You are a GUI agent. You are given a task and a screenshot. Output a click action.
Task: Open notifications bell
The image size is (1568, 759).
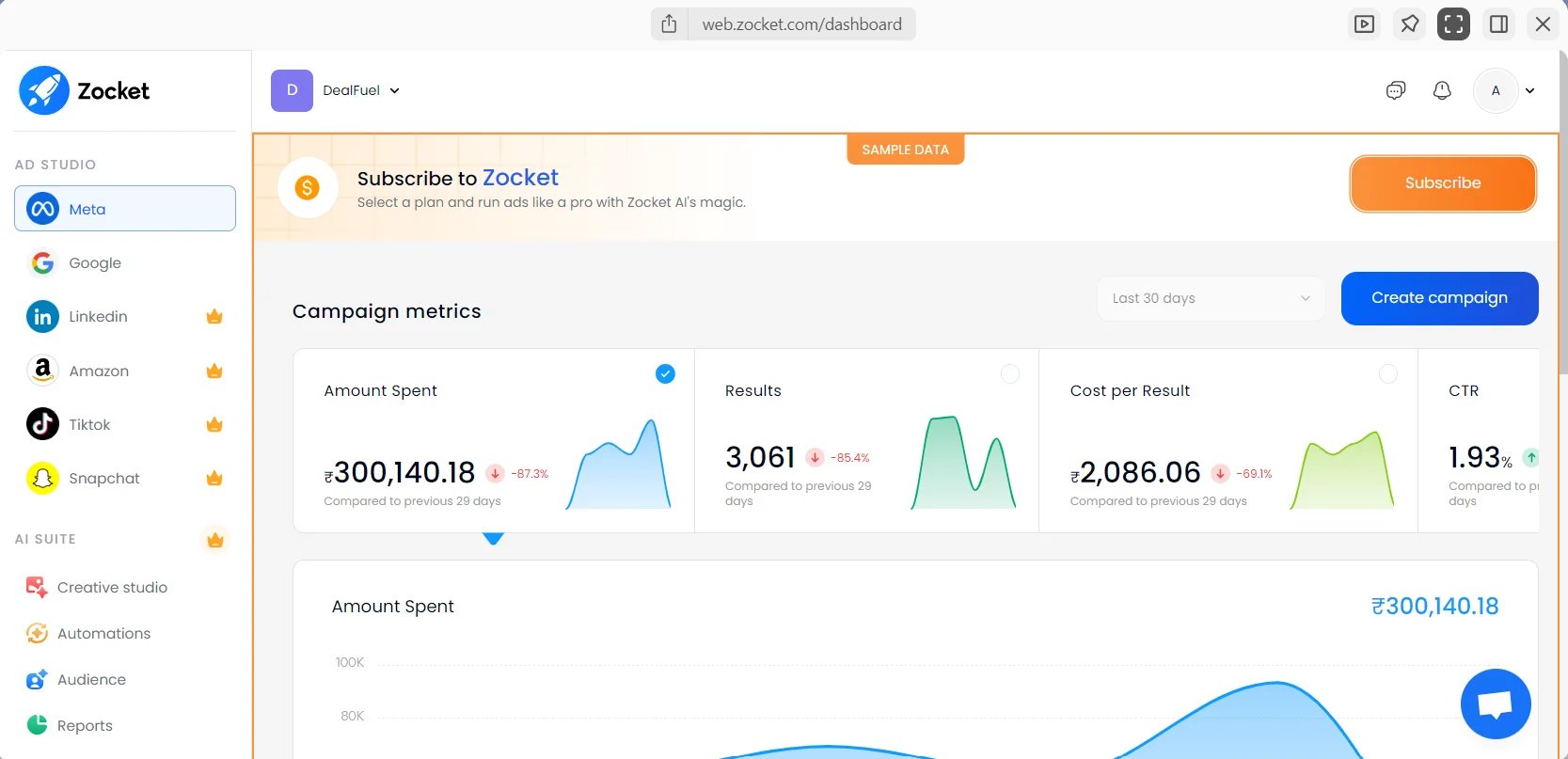(1442, 90)
